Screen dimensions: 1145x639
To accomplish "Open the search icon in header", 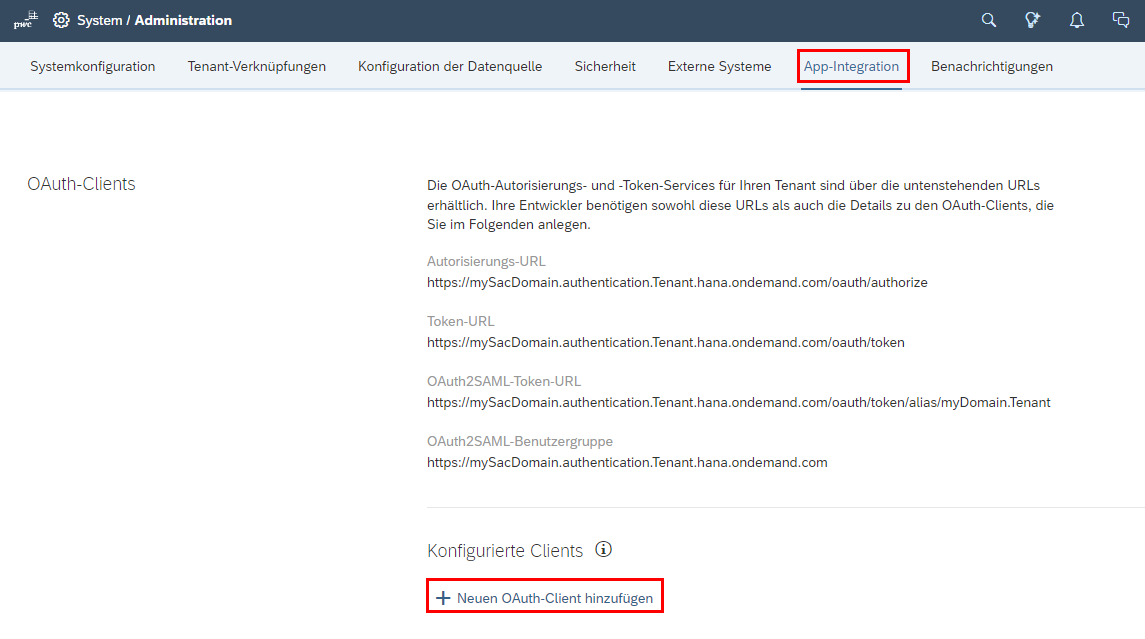I will [x=989, y=20].
